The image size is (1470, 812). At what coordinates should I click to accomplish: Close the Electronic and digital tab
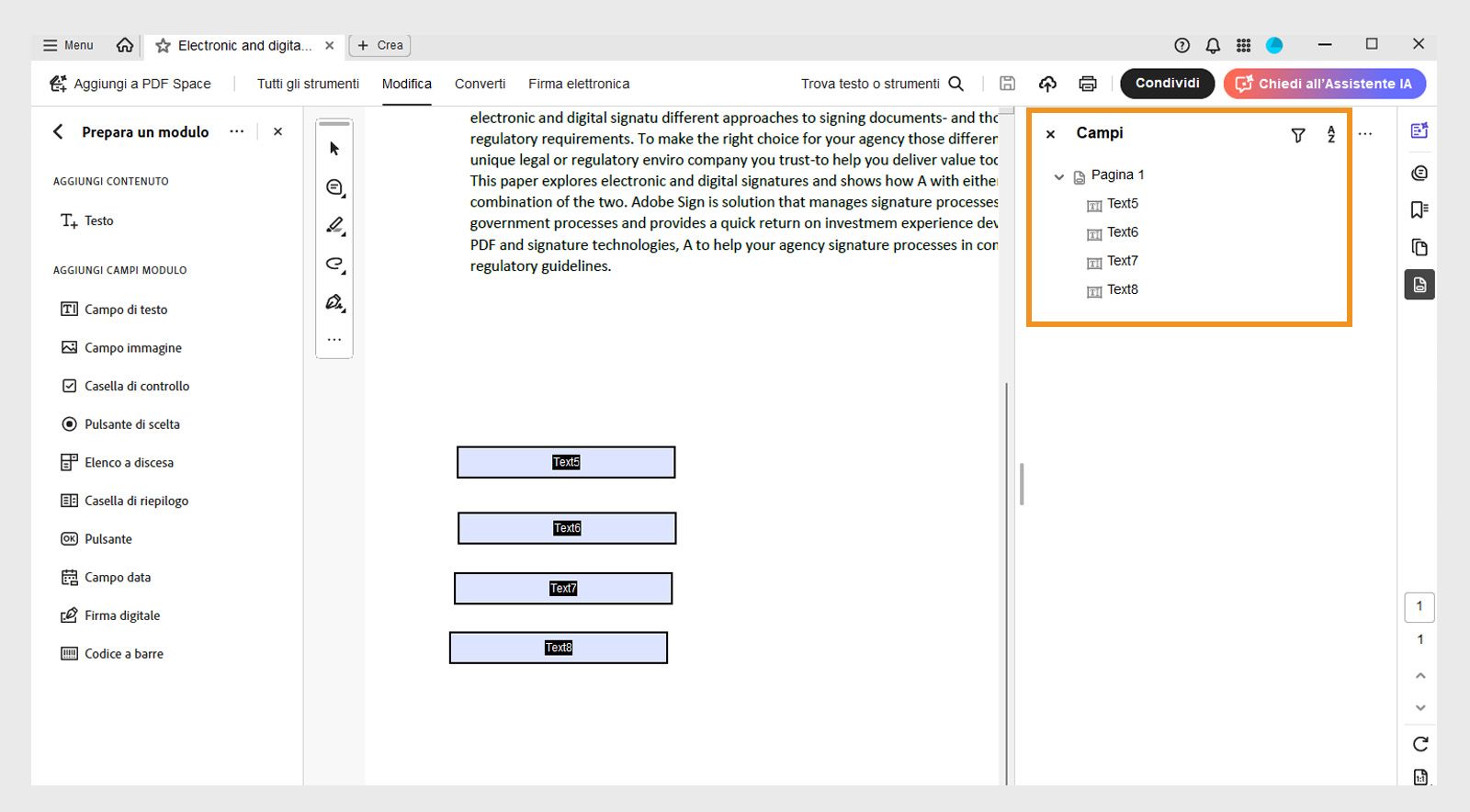pyautogui.click(x=330, y=45)
